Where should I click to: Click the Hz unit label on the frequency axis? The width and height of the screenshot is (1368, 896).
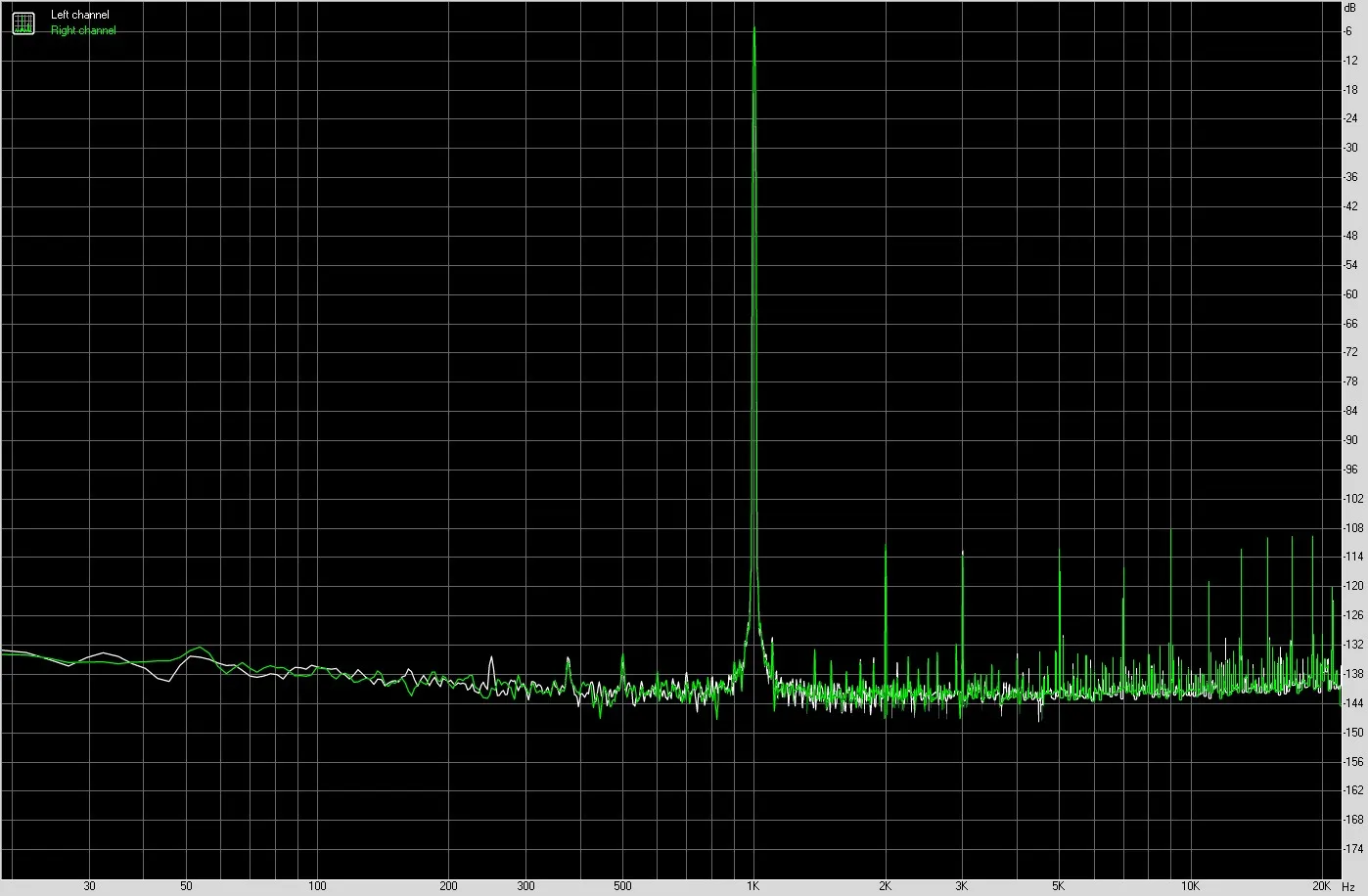coord(1348,886)
